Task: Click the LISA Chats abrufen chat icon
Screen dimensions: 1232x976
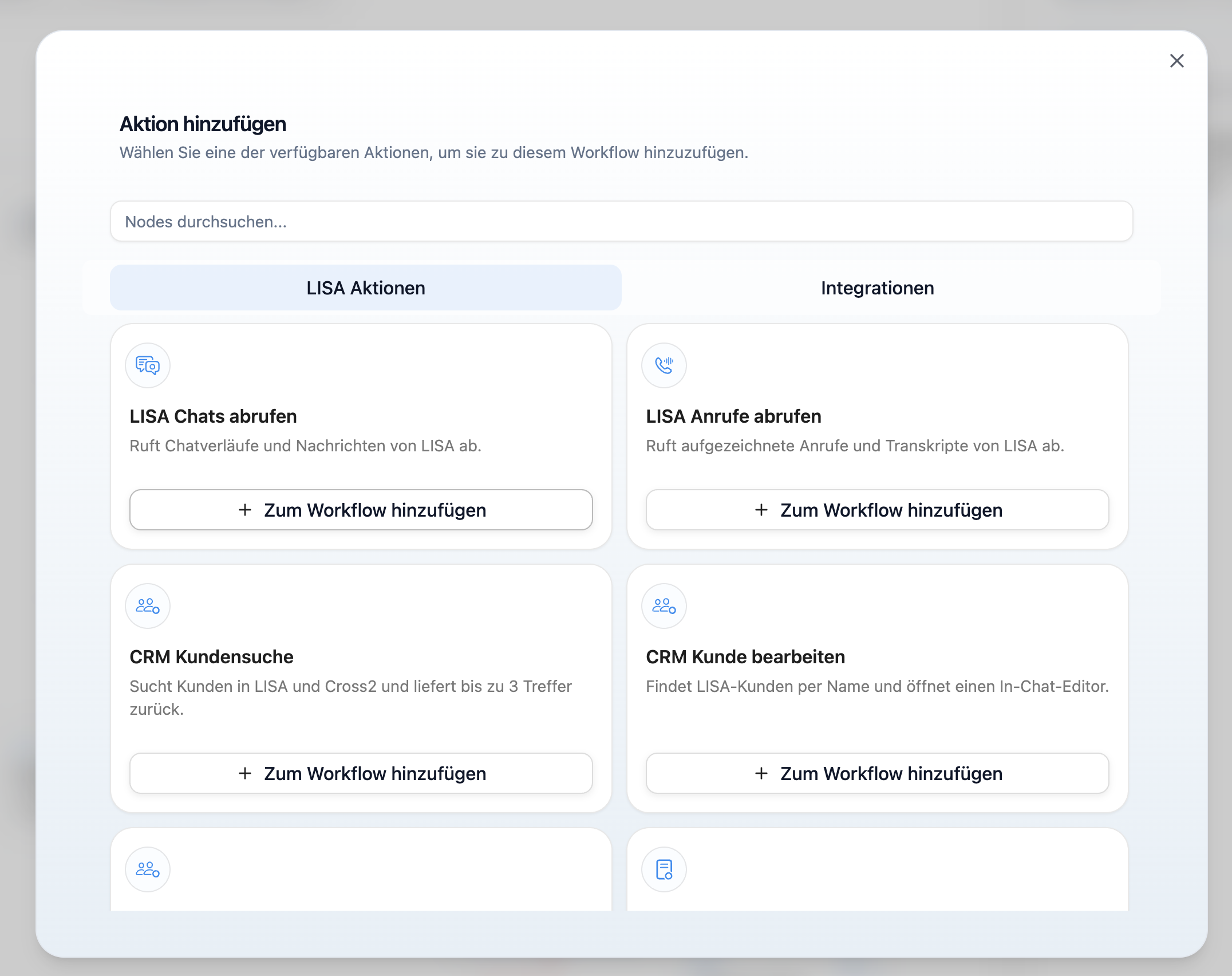Action: coord(148,365)
